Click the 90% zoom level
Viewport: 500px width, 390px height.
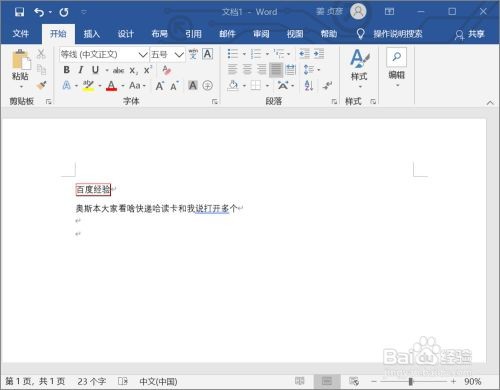click(473, 381)
